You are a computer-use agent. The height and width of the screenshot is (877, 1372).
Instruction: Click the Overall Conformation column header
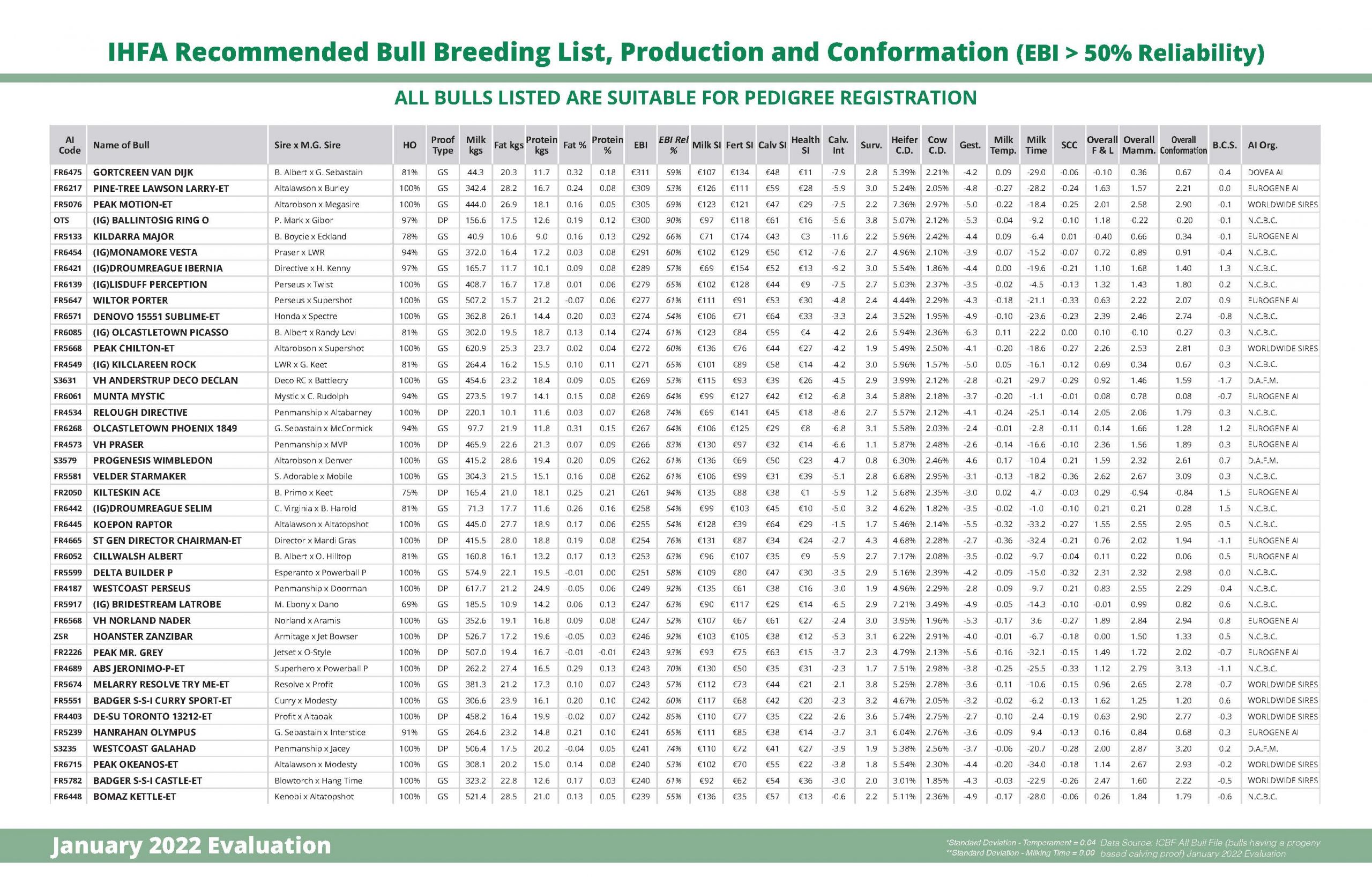coord(1183,145)
